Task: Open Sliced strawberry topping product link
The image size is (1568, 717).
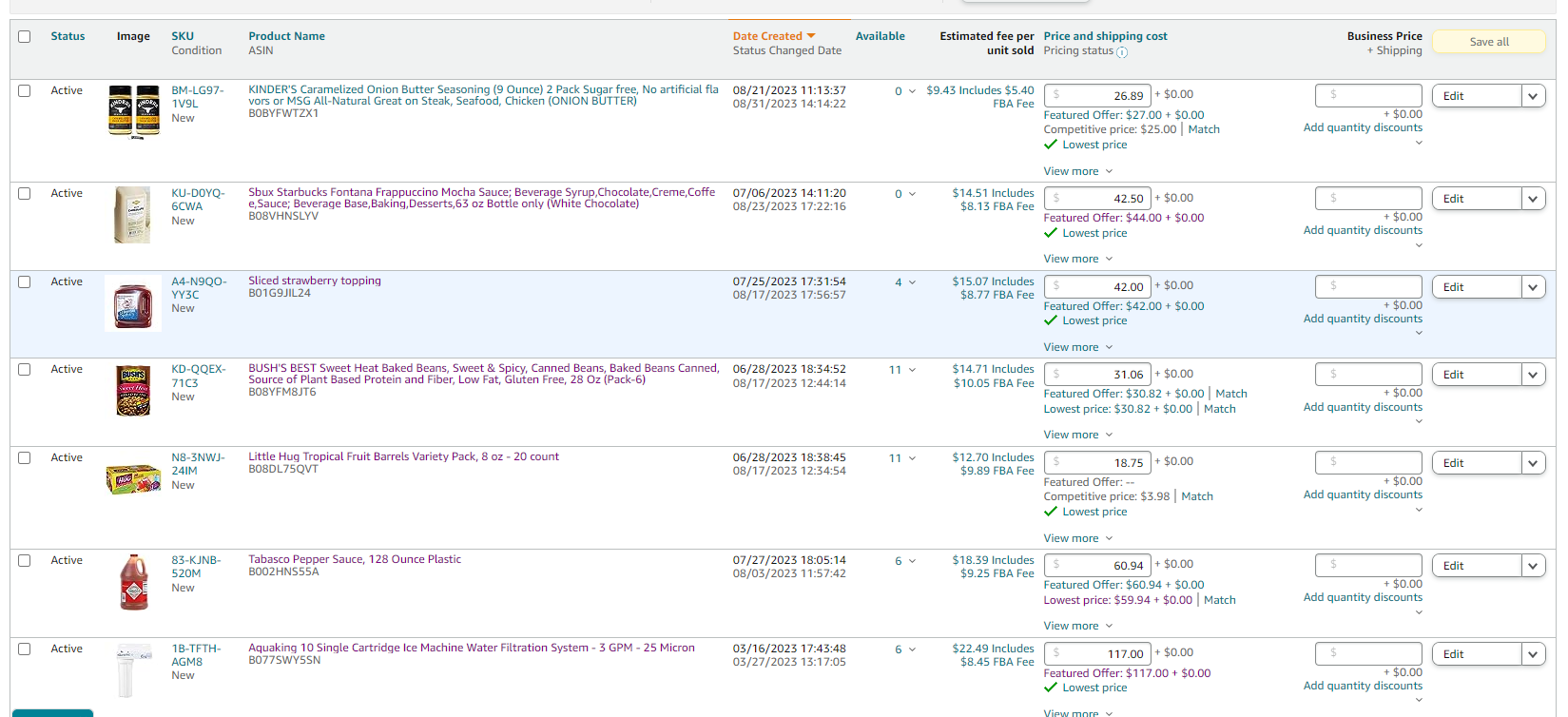Action: pos(315,281)
